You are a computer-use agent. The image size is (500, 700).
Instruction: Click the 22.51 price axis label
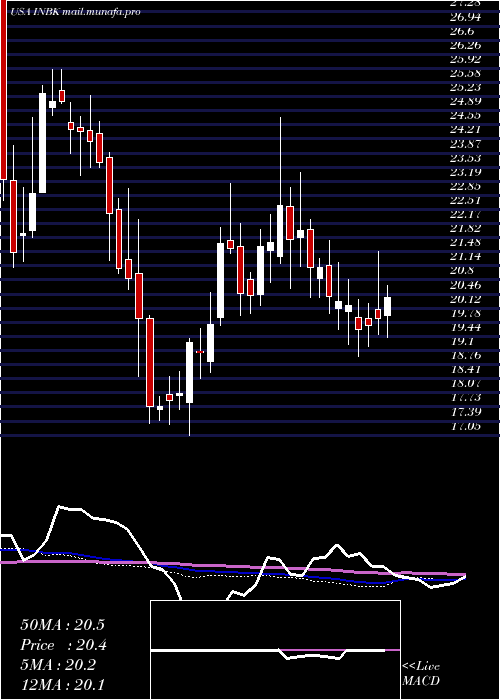click(465, 200)
